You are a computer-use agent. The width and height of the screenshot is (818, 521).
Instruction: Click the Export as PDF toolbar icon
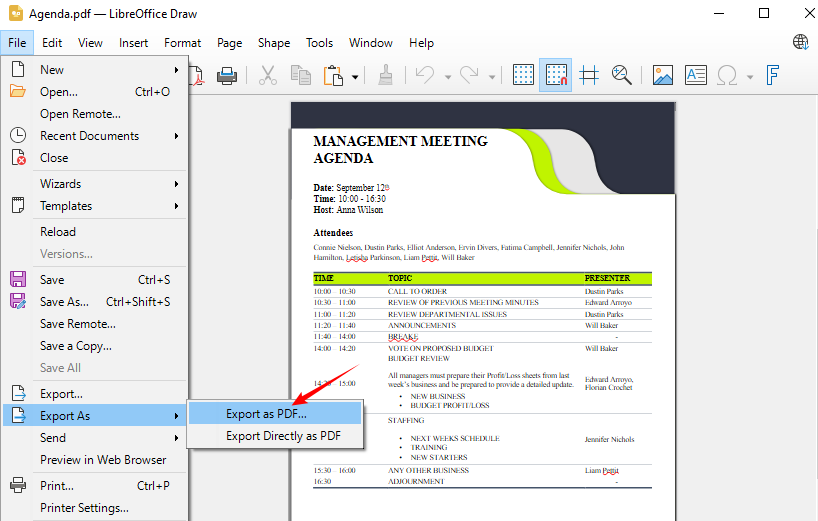pos(198,76)
